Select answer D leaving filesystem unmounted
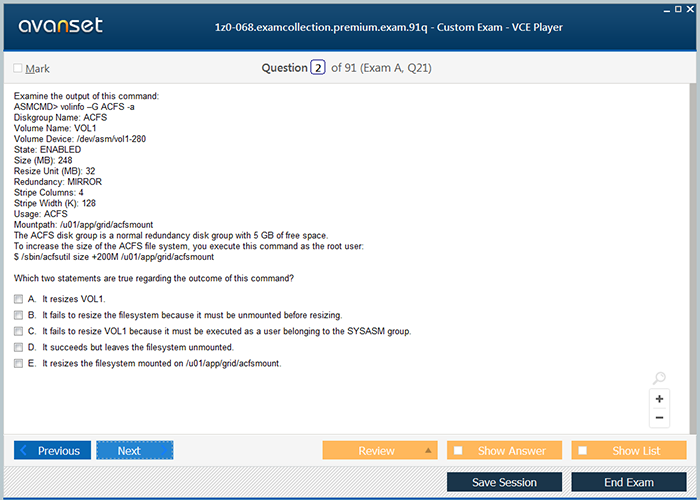 coord(18,347)
